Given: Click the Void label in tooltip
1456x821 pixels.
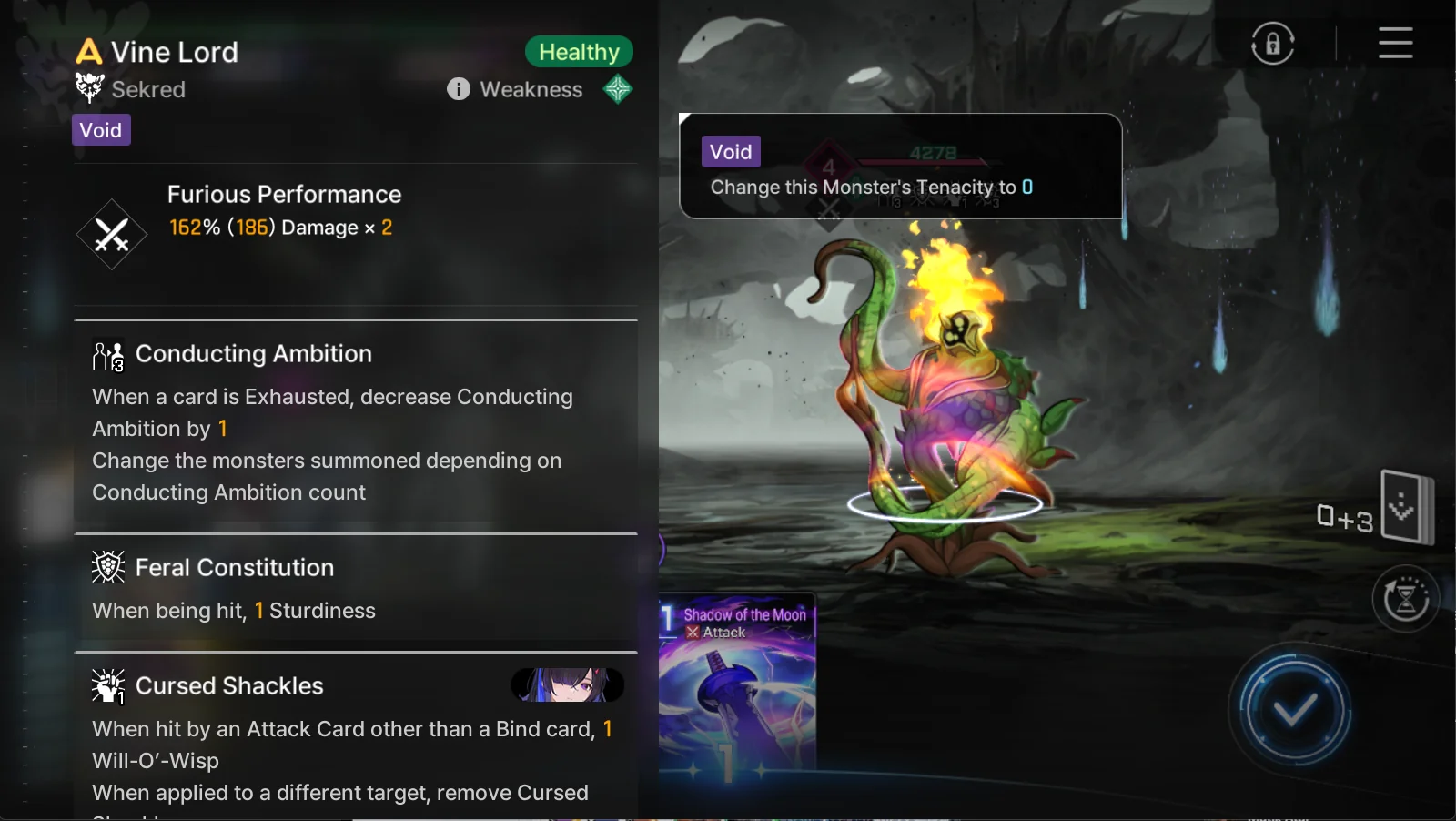Looking at the screenshot, I should 731,152.
